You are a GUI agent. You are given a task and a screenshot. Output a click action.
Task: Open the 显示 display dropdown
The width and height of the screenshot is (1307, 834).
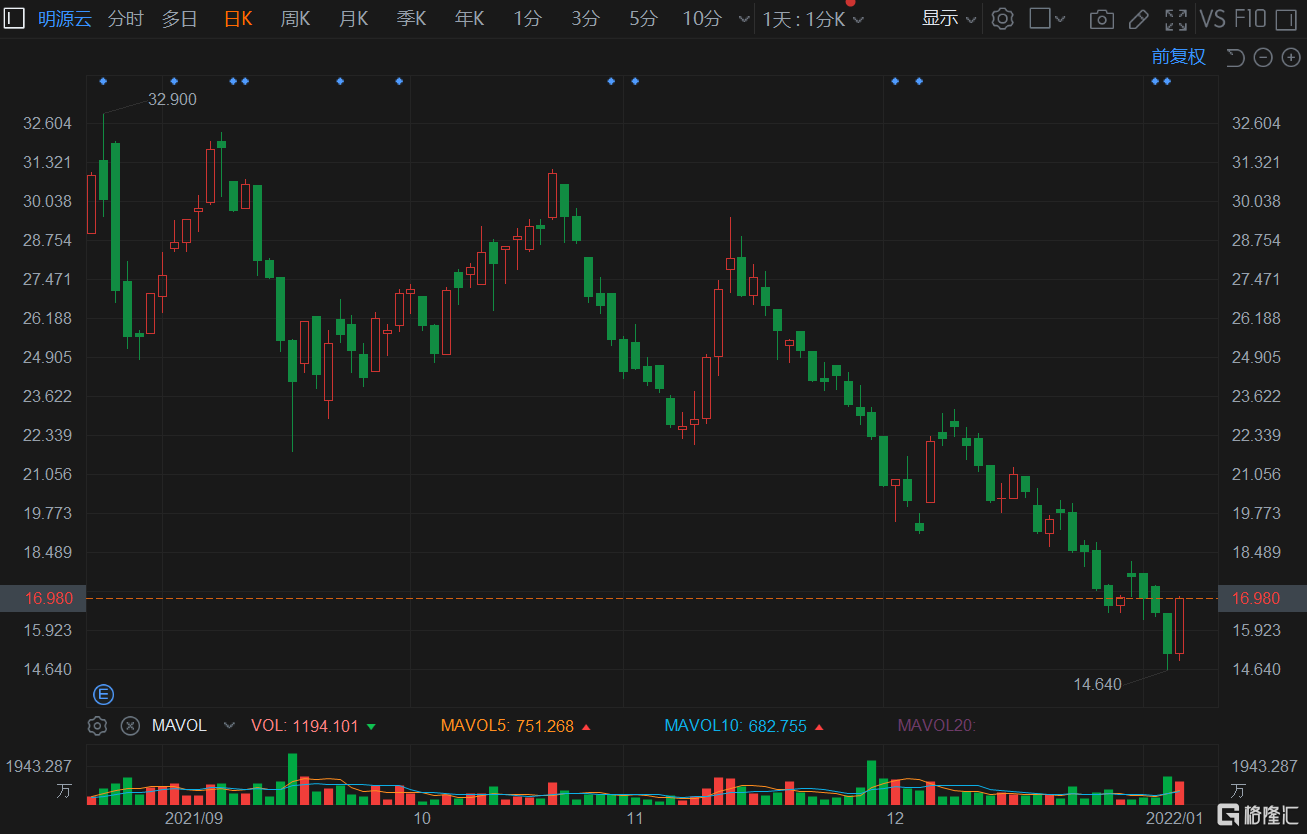pyautogui.click(x=949, y=19)
